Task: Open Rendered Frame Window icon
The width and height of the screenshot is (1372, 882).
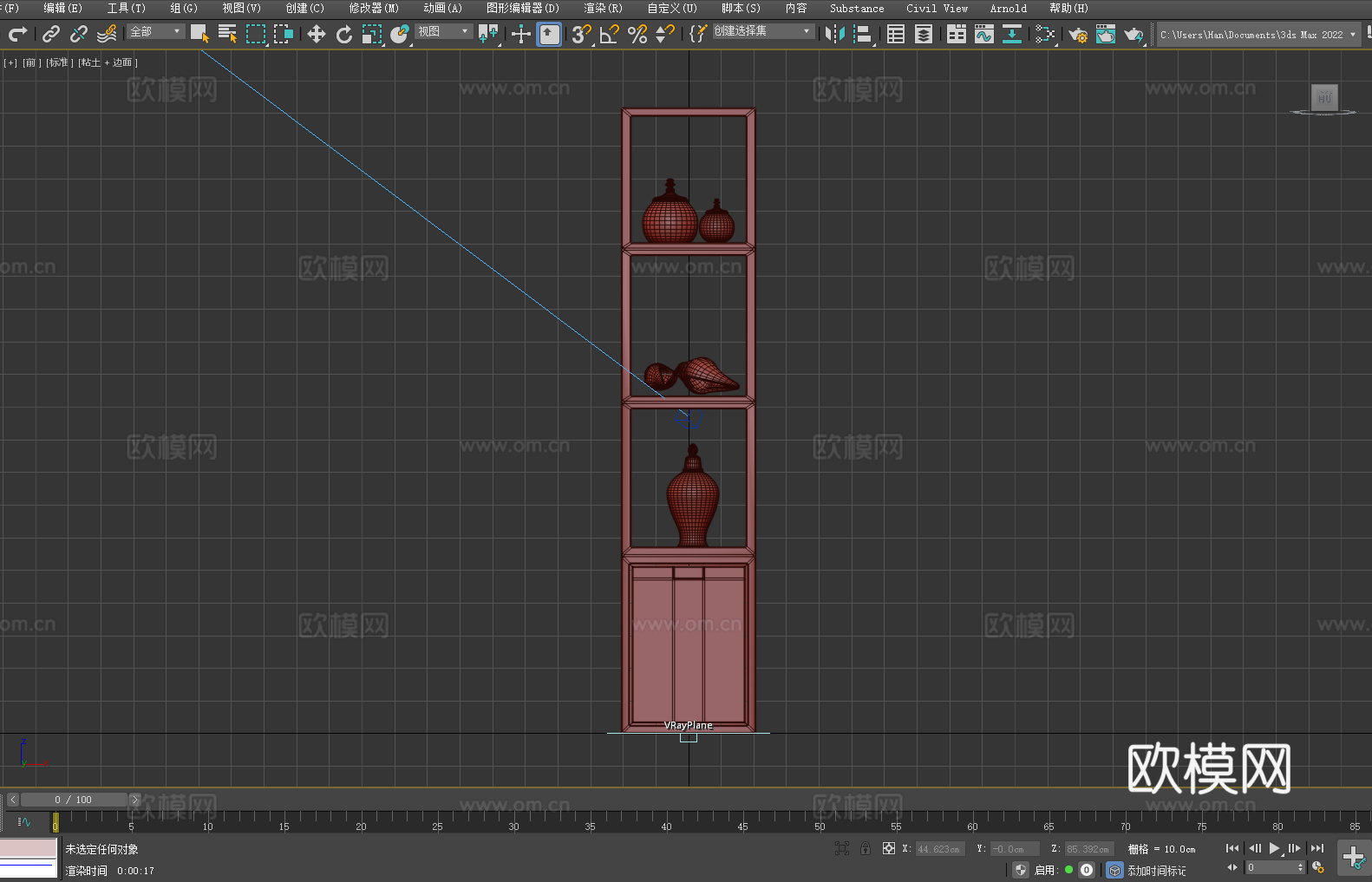Action: 1106,34
